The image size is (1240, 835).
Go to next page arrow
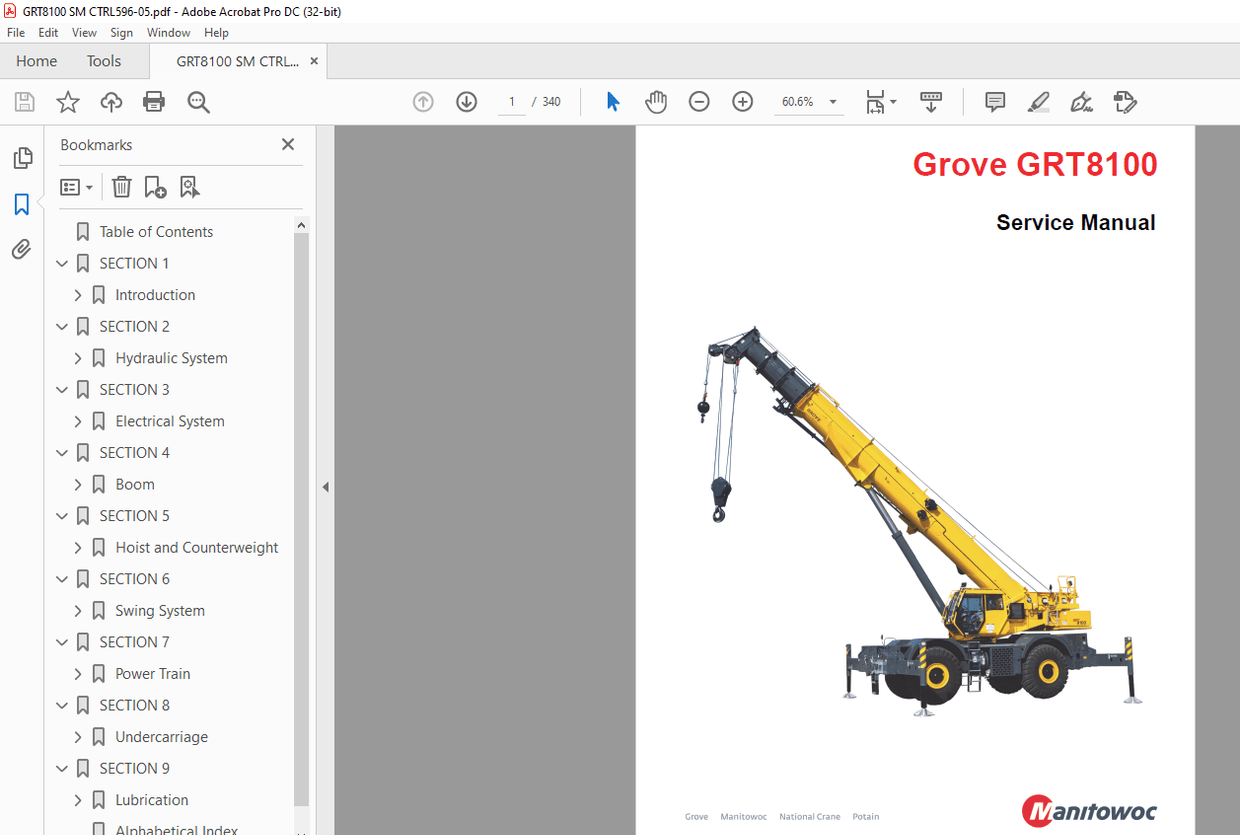click(467, 102)
